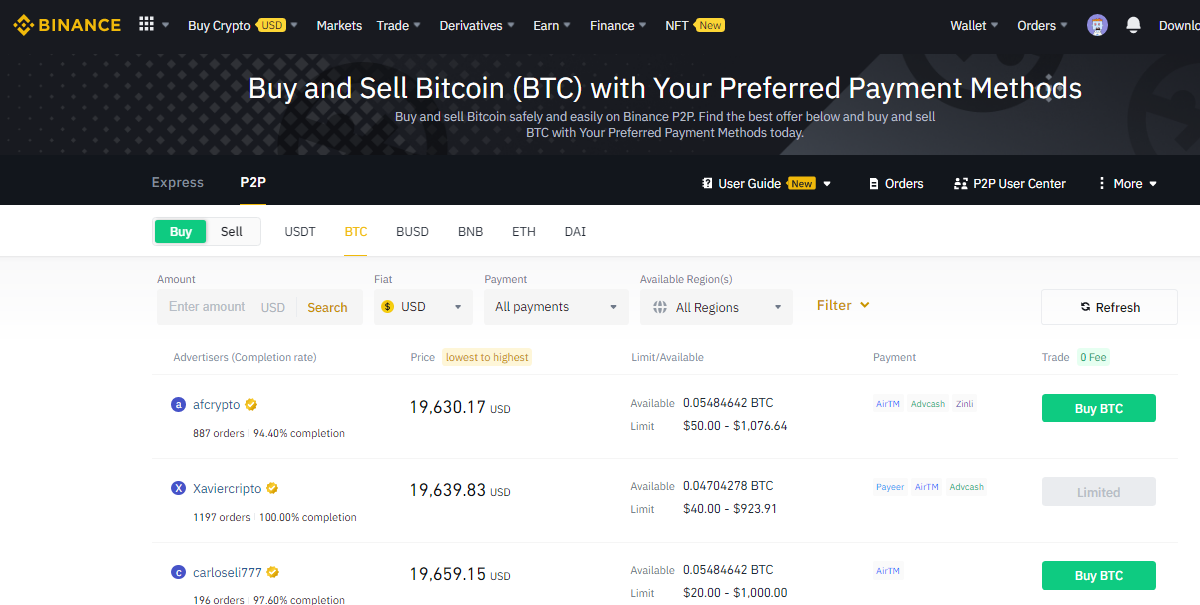Click the afcrypto avatar icon

[x=179, y=405]
